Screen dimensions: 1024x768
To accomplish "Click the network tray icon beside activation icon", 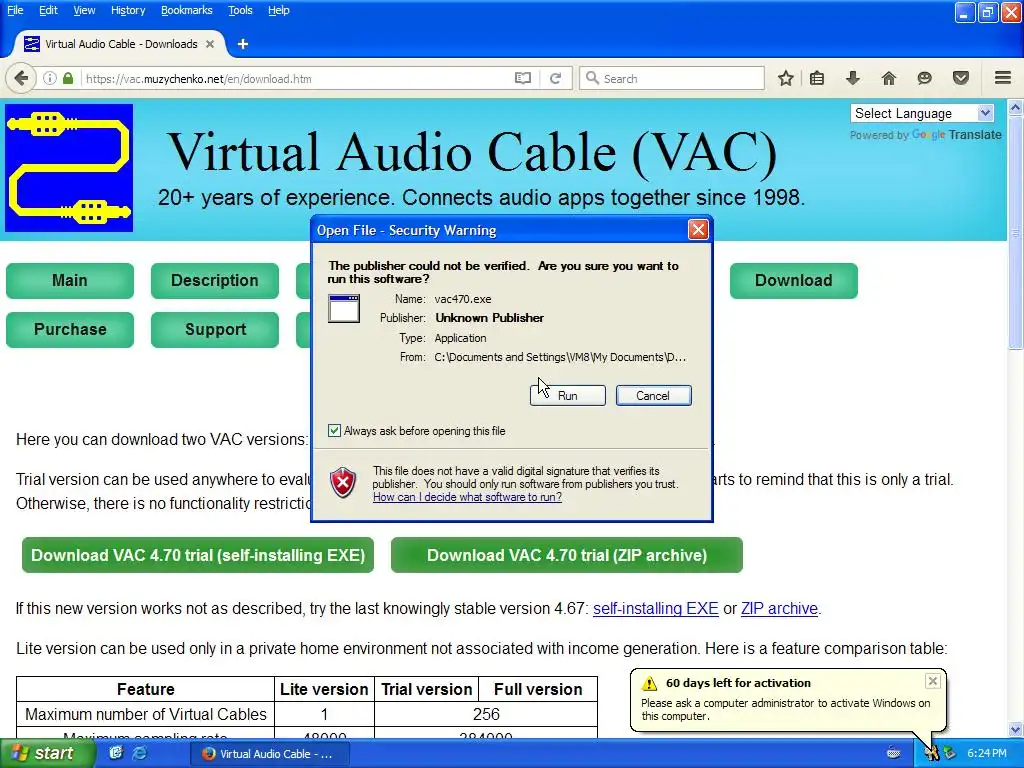I will point(950,753).
